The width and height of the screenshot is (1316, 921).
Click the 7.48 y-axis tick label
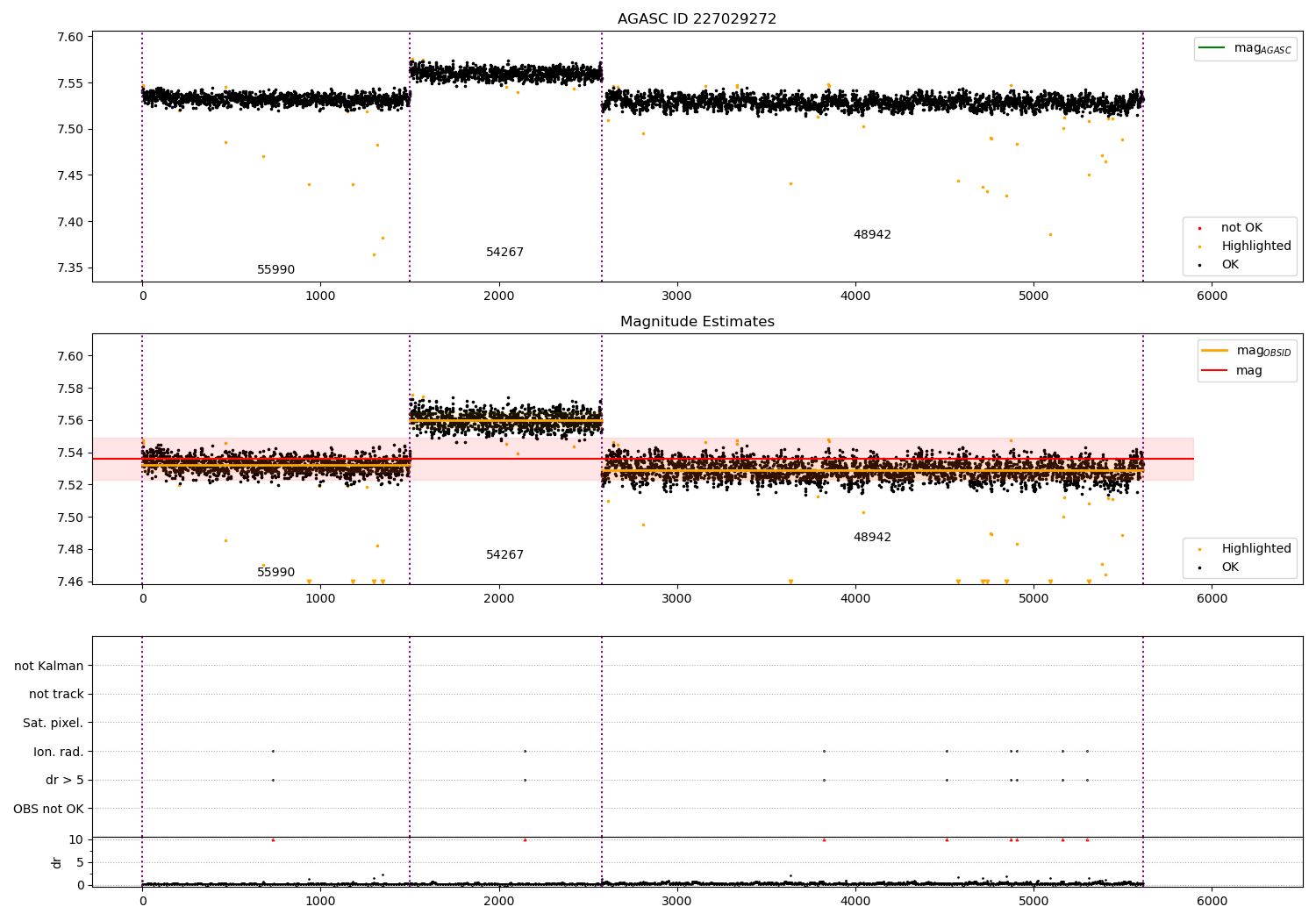click(69, 550)
